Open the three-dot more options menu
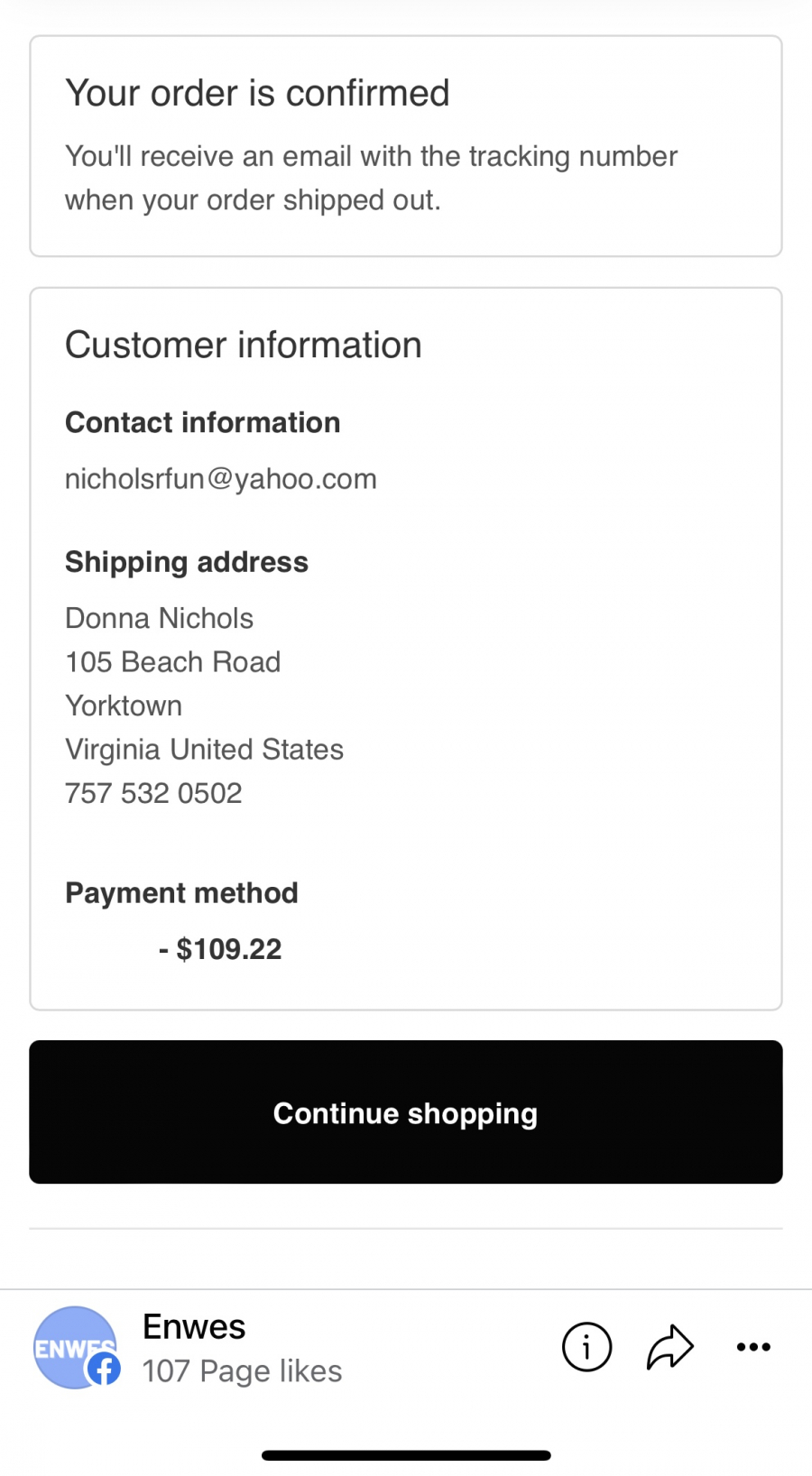The width and height of the screenshot is (812, 1476). (x=753, y=1347)
